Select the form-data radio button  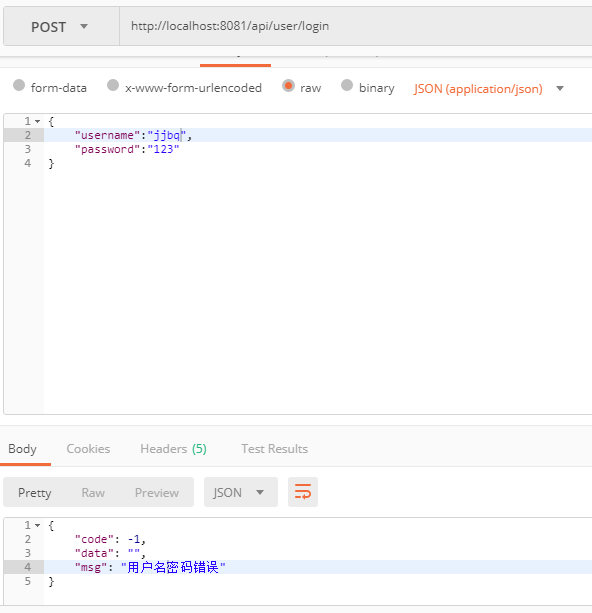tap(19, 85)
